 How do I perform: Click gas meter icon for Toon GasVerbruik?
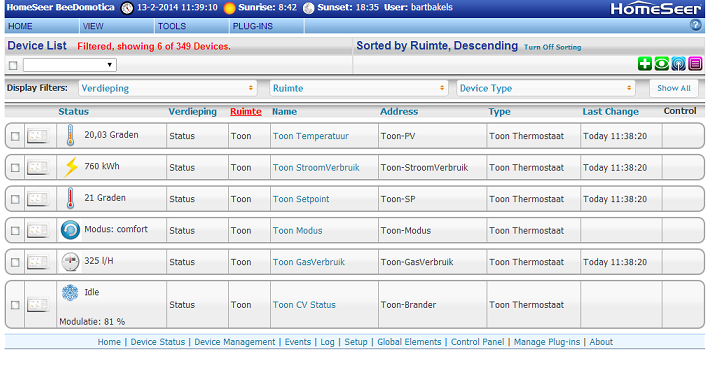pyautogui.click(x=70, y=261)
